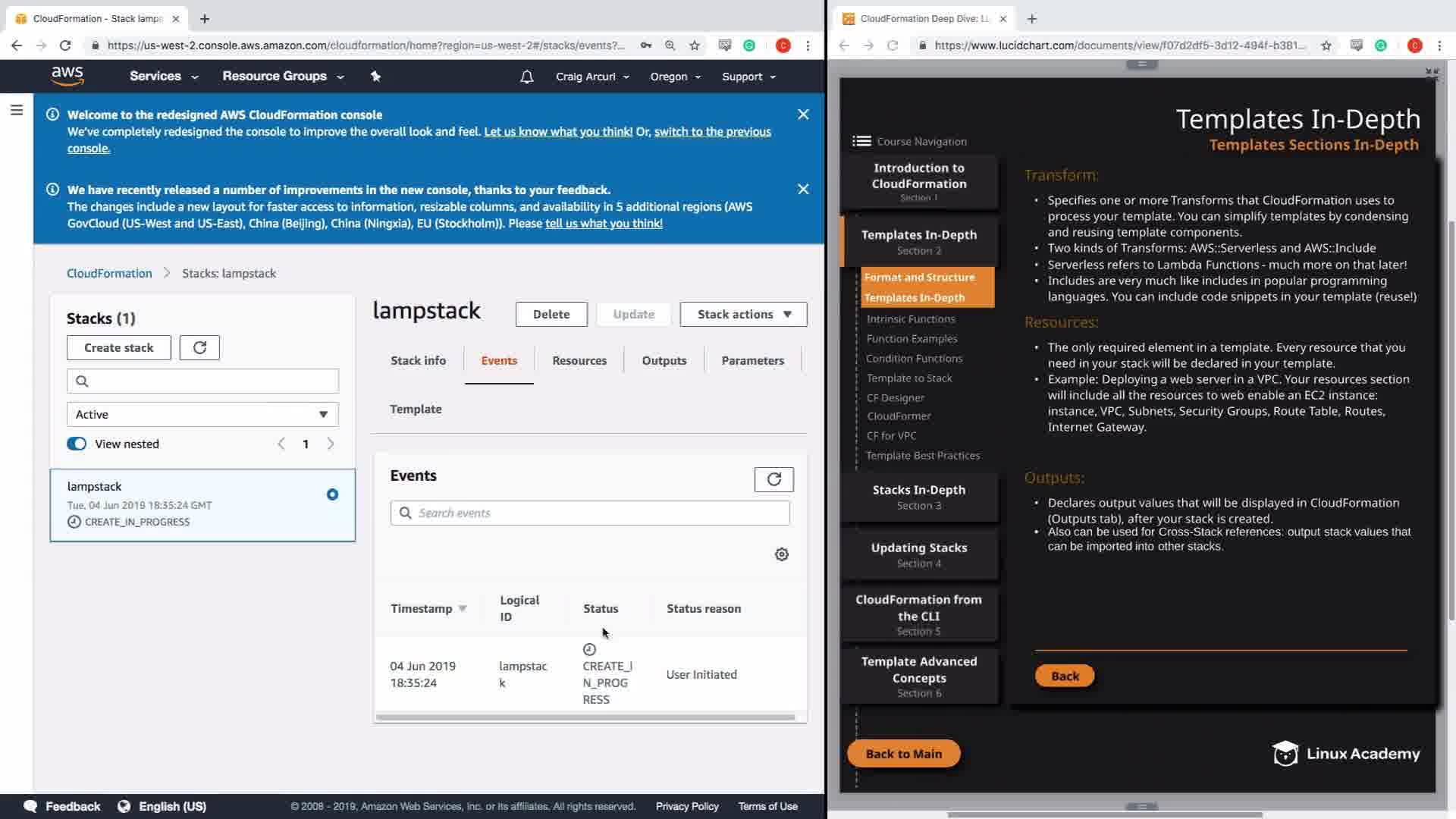Screen dimensions: 1456x819
Task: Dismiss the redesigned console welcome banner
Action: pyautogui.click(x=803, y=115)
